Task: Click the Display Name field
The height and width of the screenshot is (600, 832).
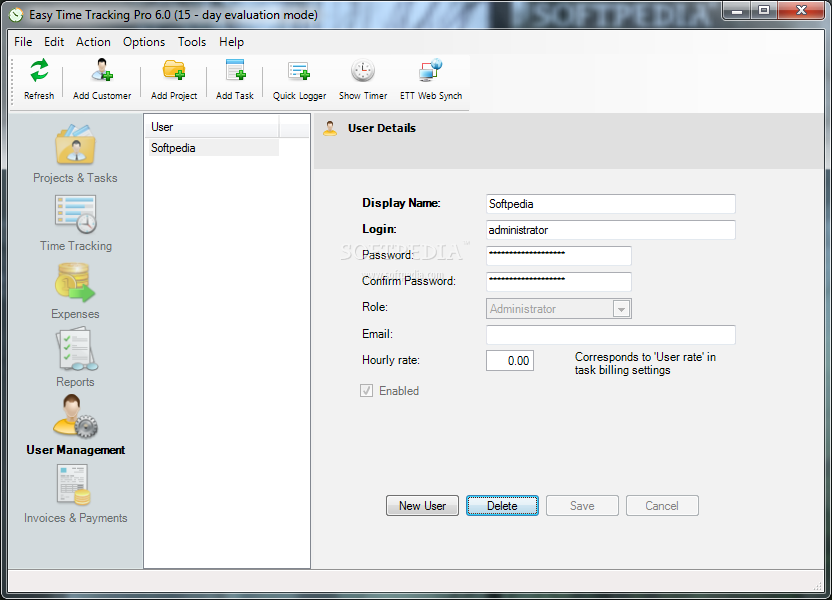Action: click(x=611, y=204)
